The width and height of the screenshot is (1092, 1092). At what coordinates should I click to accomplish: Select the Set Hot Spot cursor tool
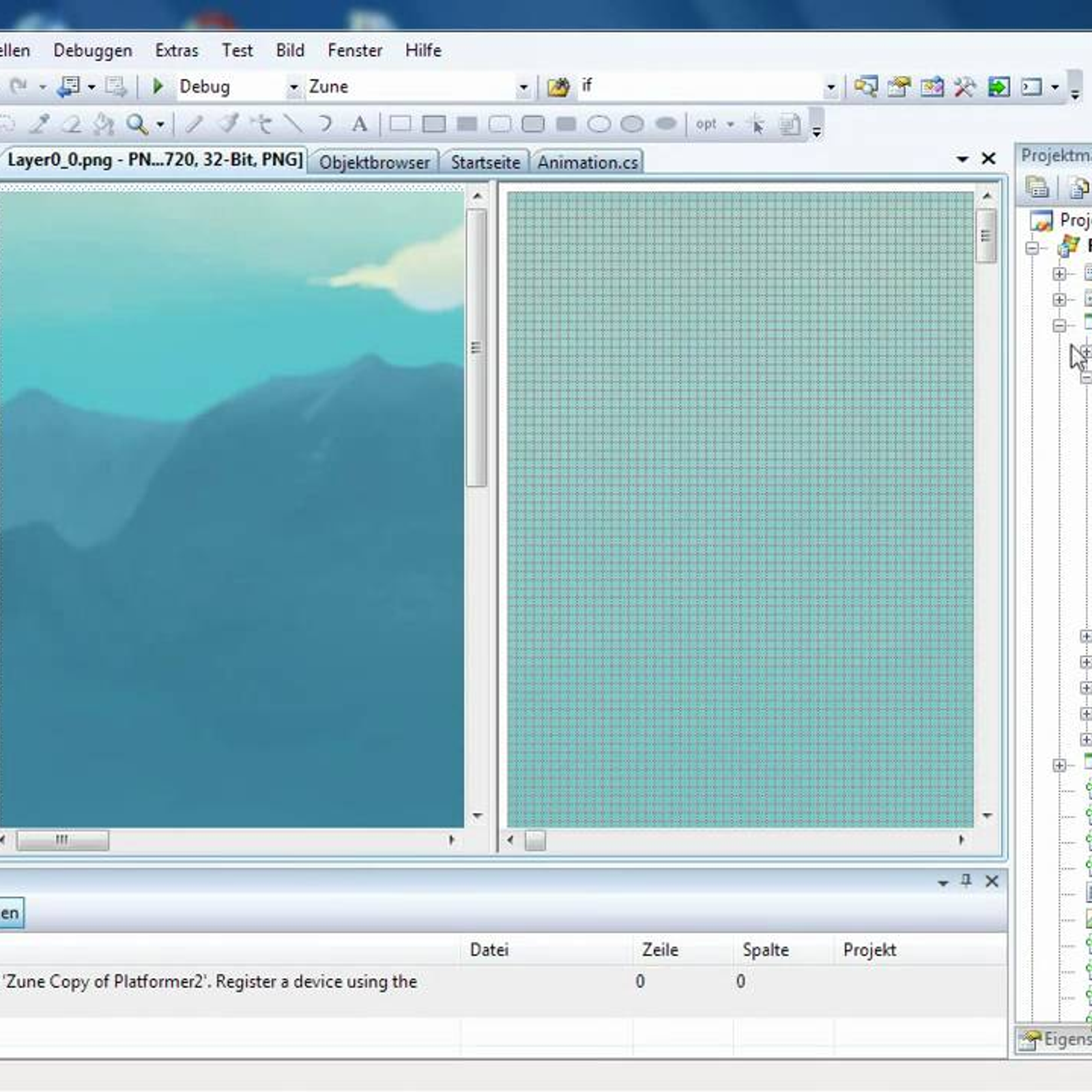click(756, 124)
